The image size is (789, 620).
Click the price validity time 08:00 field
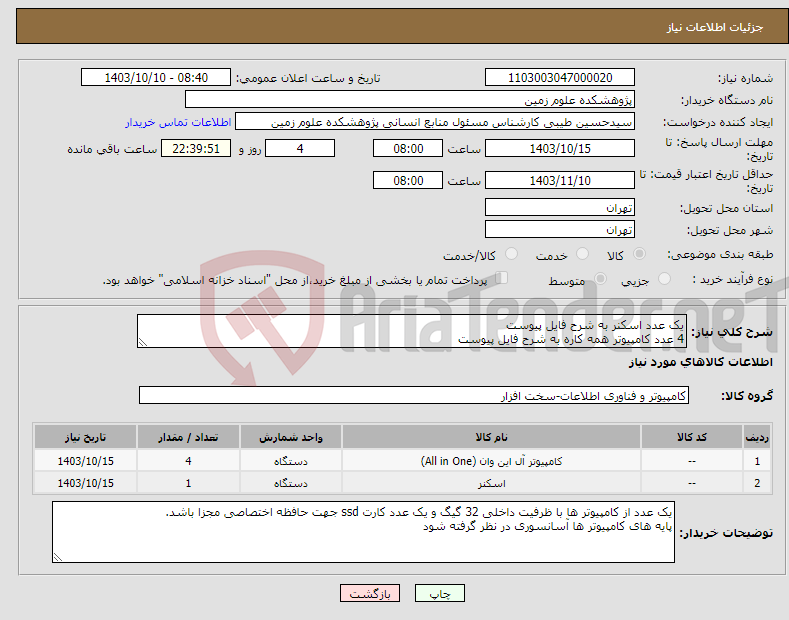click(408, 180)
